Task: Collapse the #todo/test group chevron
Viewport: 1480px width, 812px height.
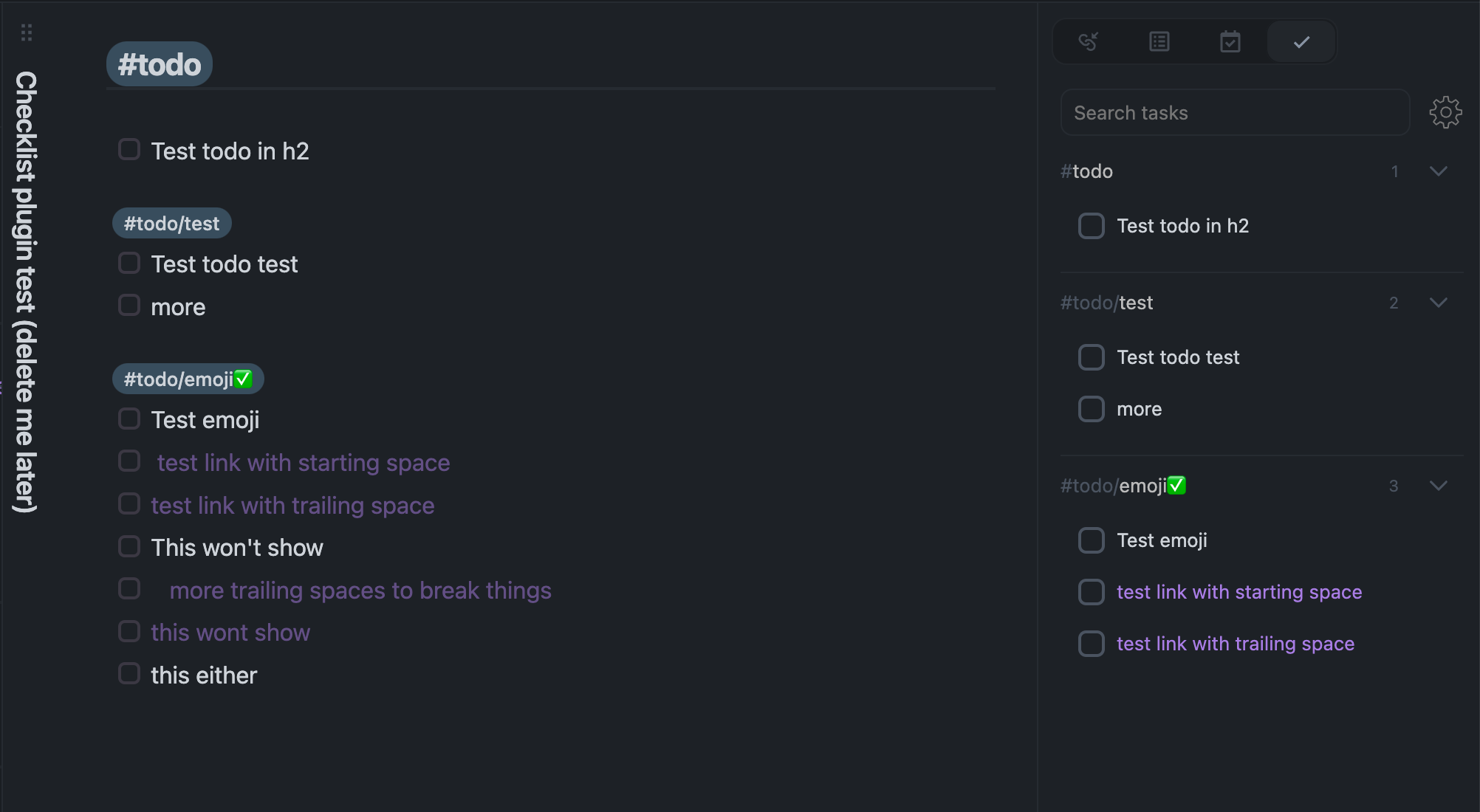Action: click(x=1438, y=303)
